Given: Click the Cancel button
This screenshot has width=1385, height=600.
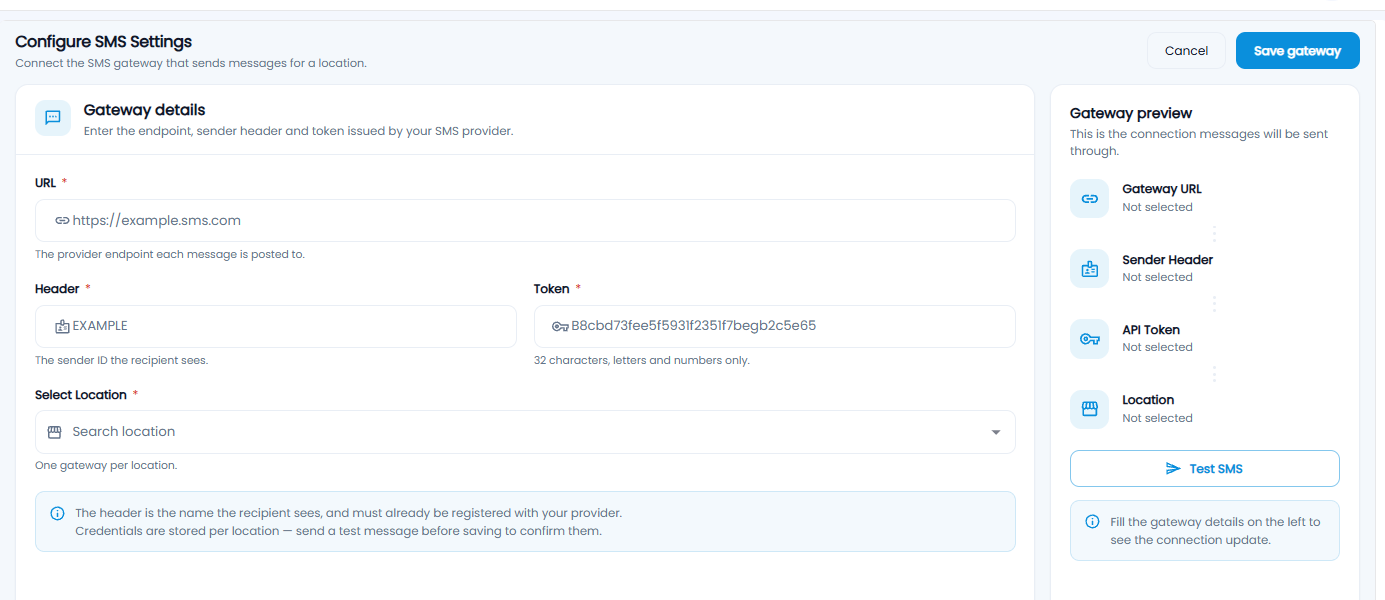Looking at the screenshot, I should click(x=1187, y=51).
